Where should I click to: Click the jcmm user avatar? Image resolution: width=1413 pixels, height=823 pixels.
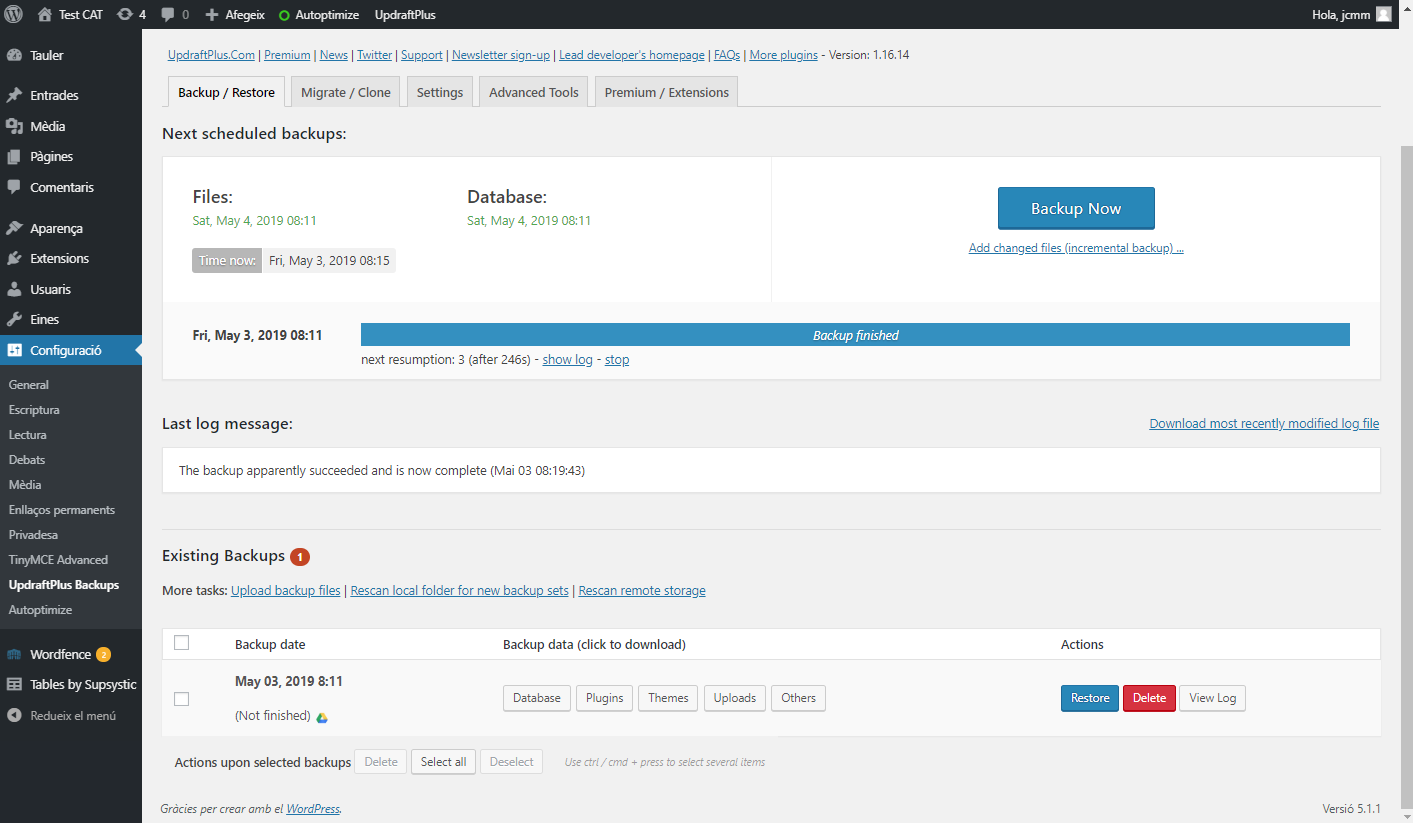click(1383, 14)
